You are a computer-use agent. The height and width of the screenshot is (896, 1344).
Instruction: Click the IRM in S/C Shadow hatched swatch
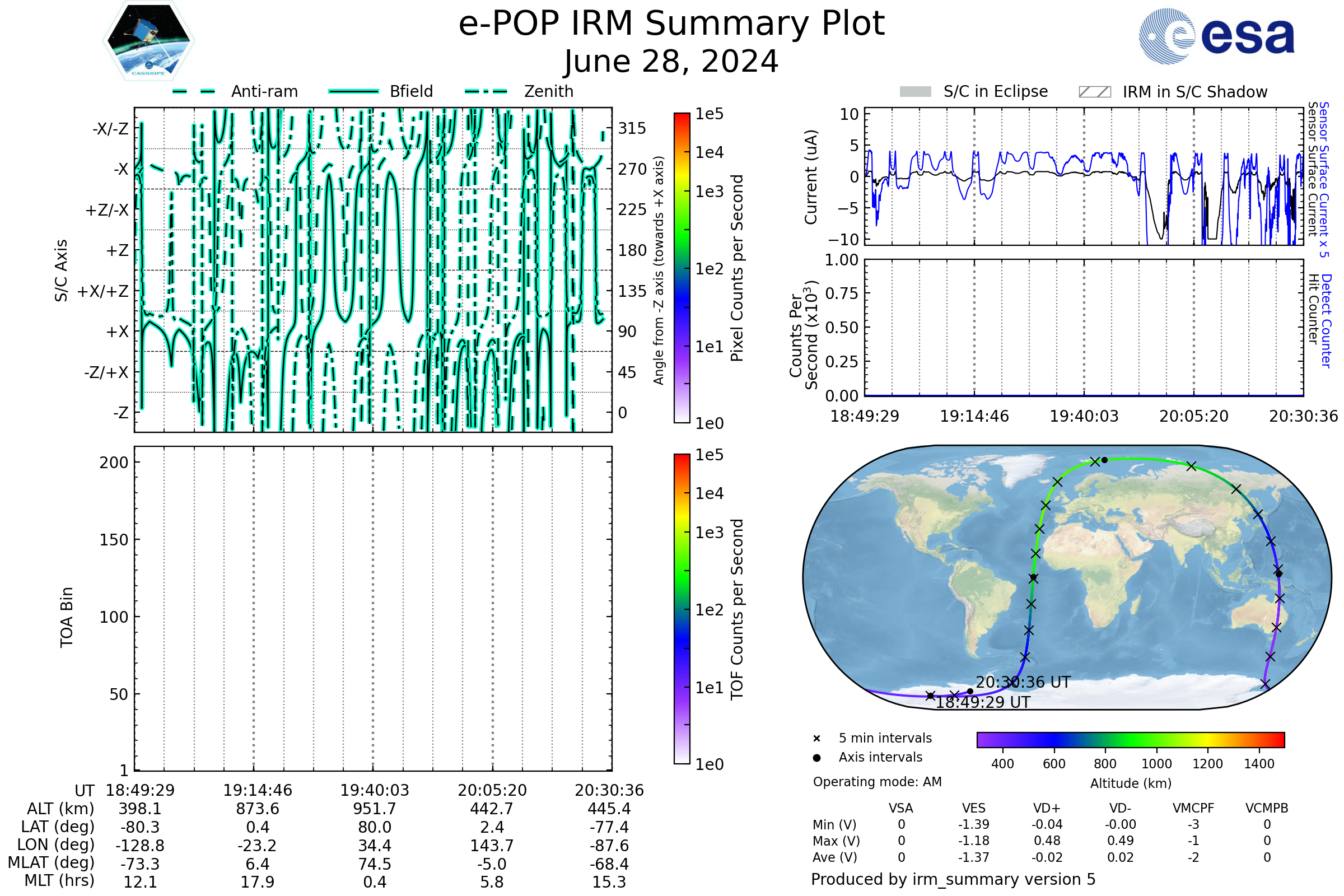pos(1095,92)
